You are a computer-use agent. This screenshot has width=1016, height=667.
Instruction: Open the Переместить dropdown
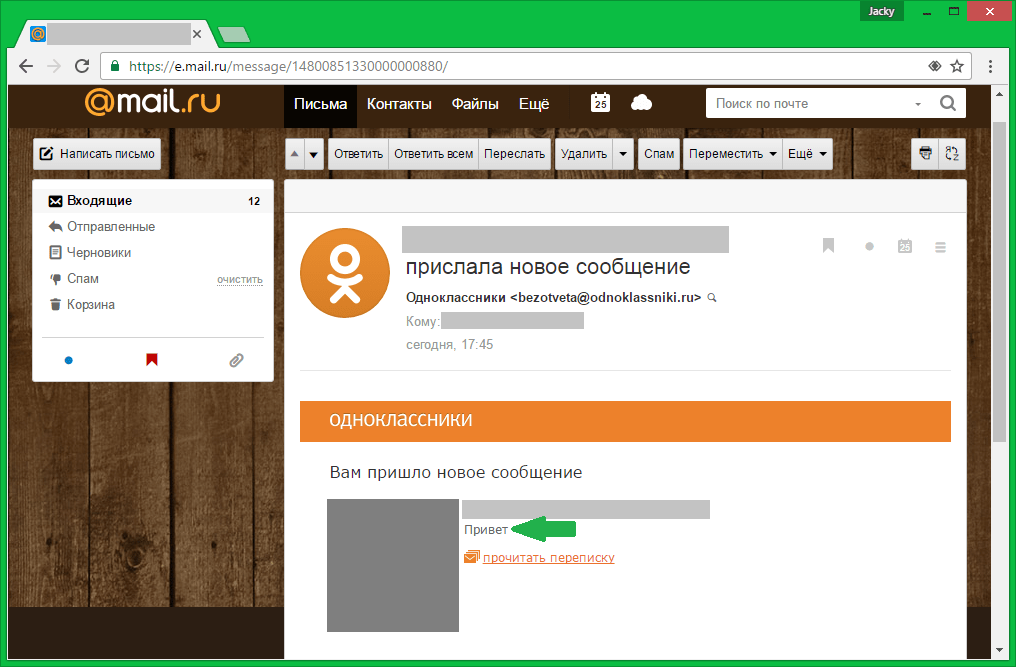click(731, 154)
